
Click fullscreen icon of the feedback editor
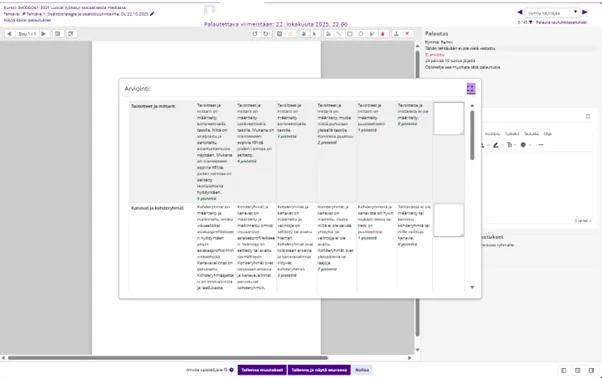coord(588,116)
